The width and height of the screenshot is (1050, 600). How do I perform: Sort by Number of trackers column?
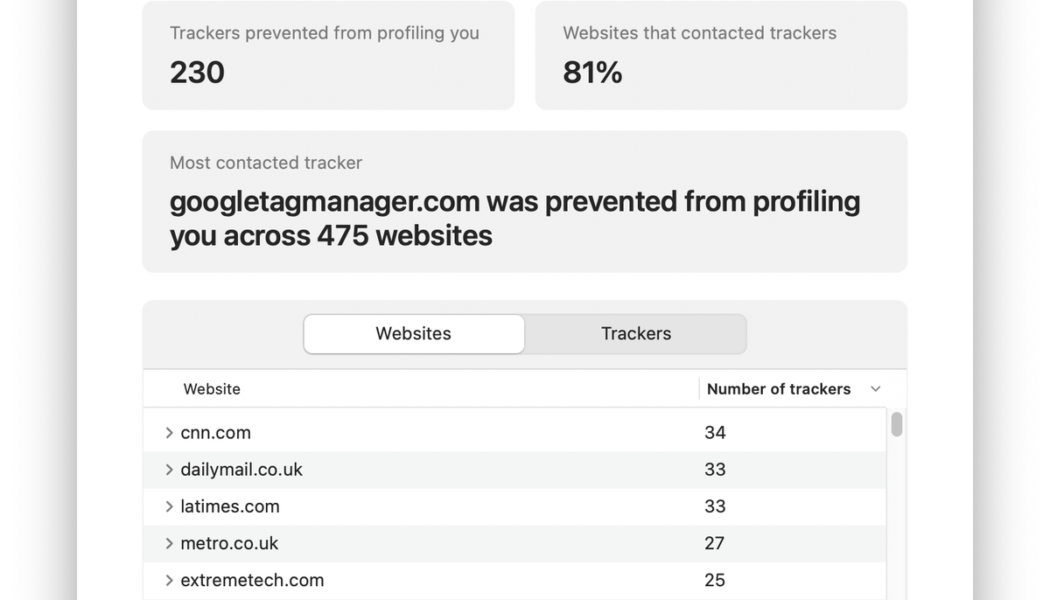coord(778,389)
